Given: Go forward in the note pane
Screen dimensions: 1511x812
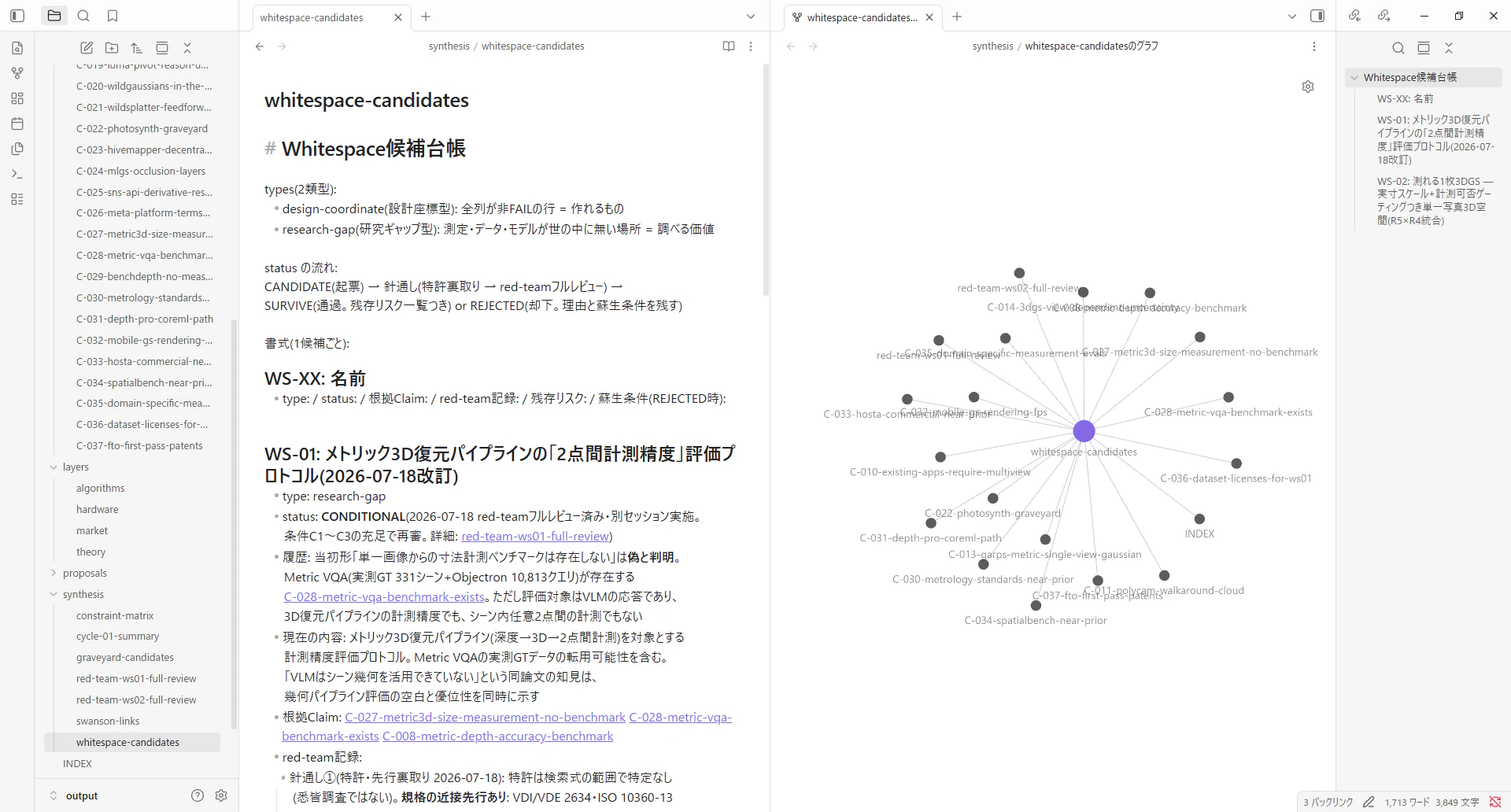Looking at the screenshot, I should point(282,46).
